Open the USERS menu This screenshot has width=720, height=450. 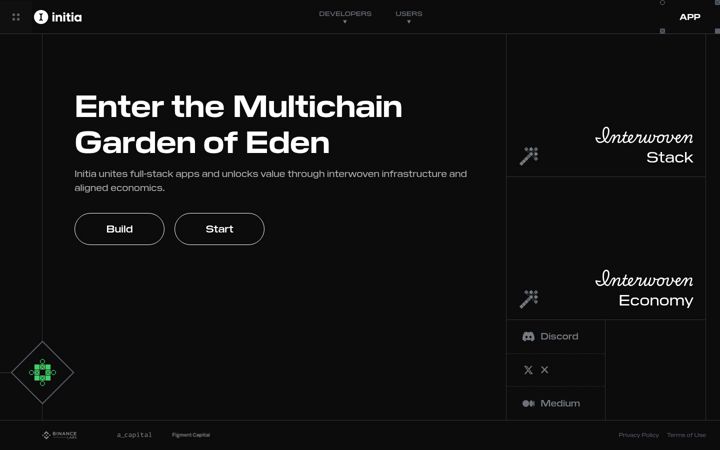click(409, 14)
